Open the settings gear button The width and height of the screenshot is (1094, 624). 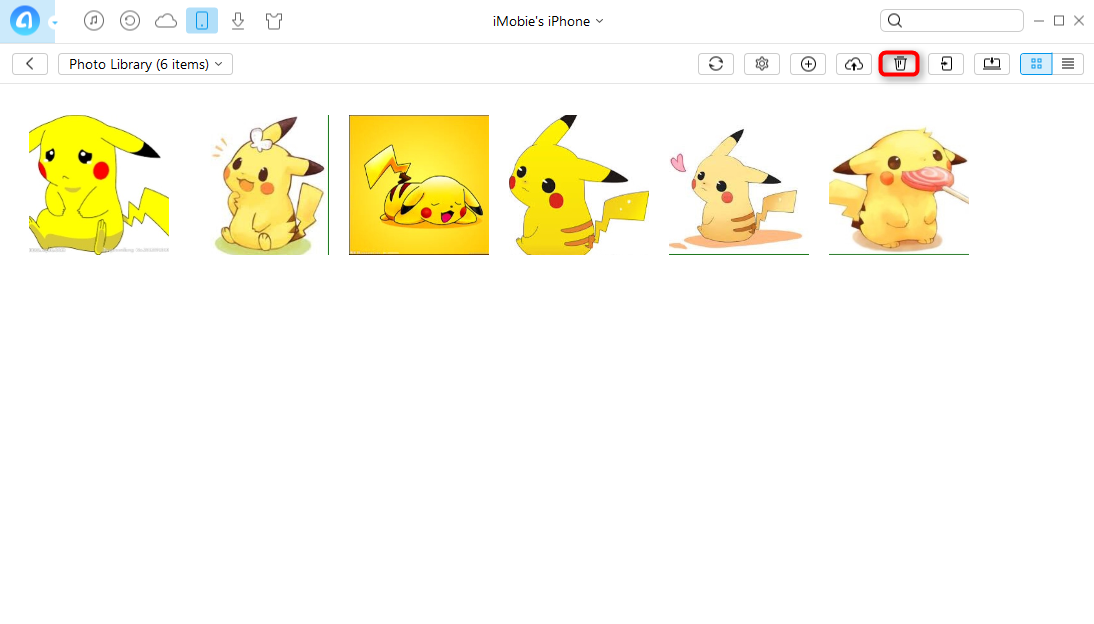coord(762,64)
